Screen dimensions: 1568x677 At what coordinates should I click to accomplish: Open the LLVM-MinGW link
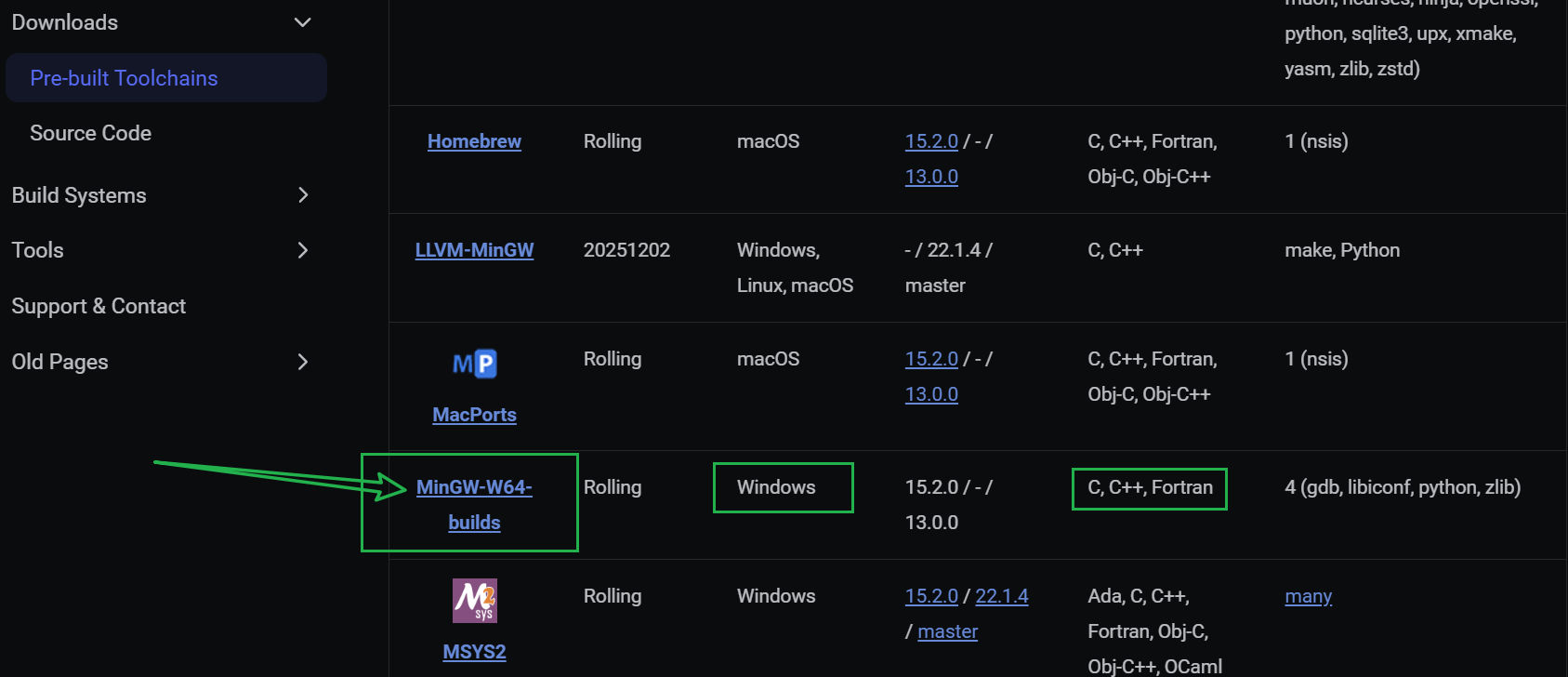(474, 250)
